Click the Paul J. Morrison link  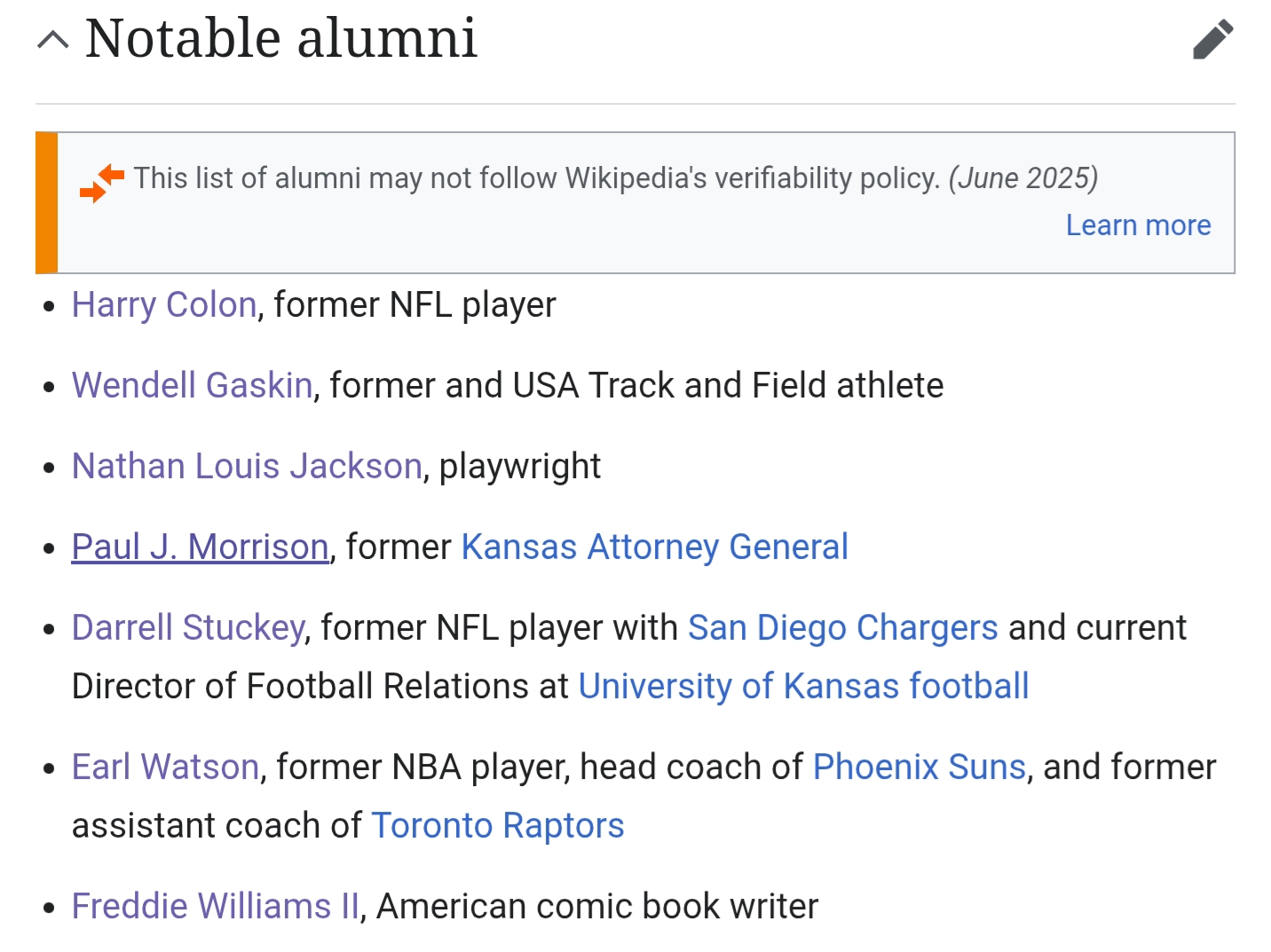200,547
